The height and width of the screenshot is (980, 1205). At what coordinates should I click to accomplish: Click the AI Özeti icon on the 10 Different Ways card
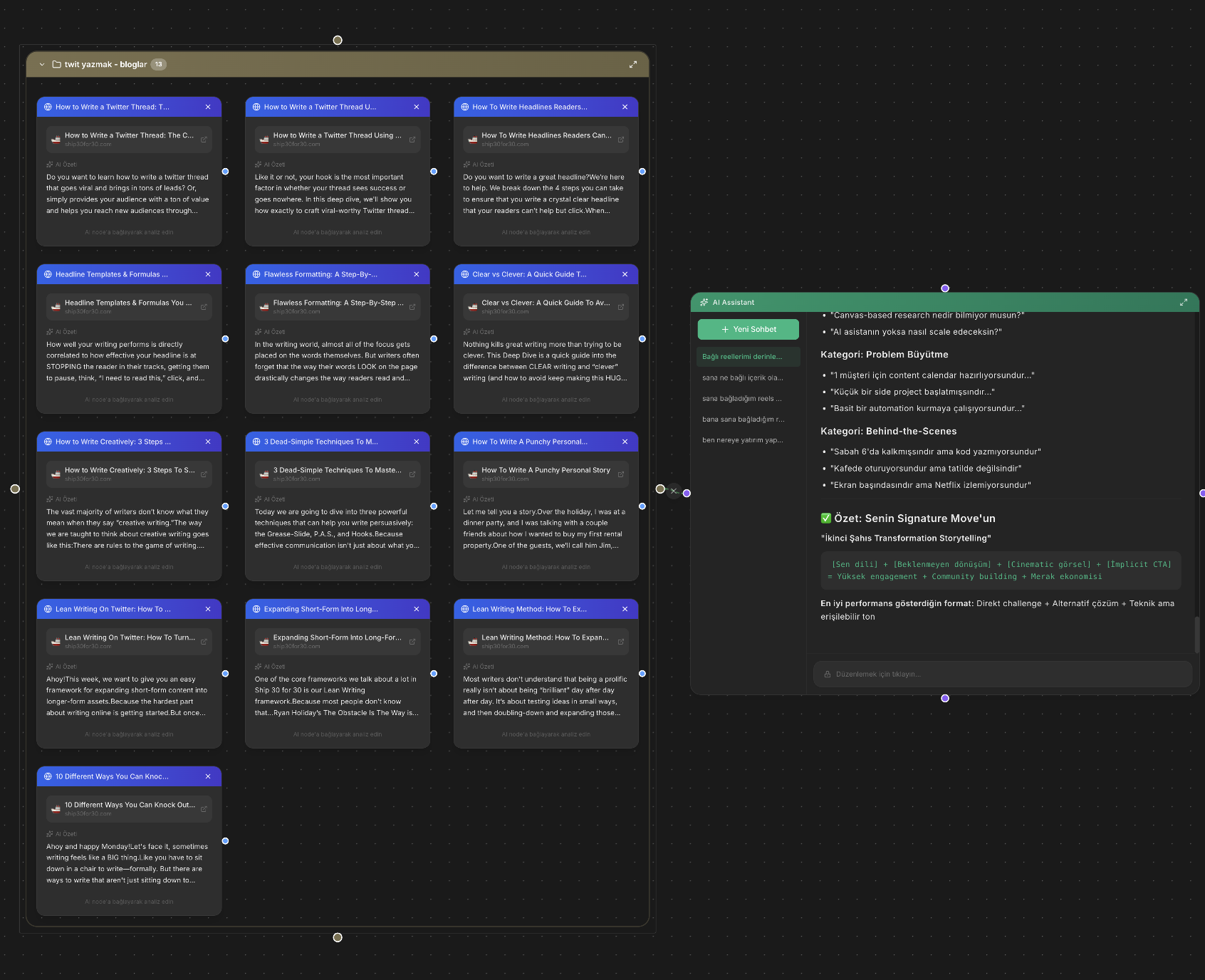pyautogui.click(x=51, y=833)
